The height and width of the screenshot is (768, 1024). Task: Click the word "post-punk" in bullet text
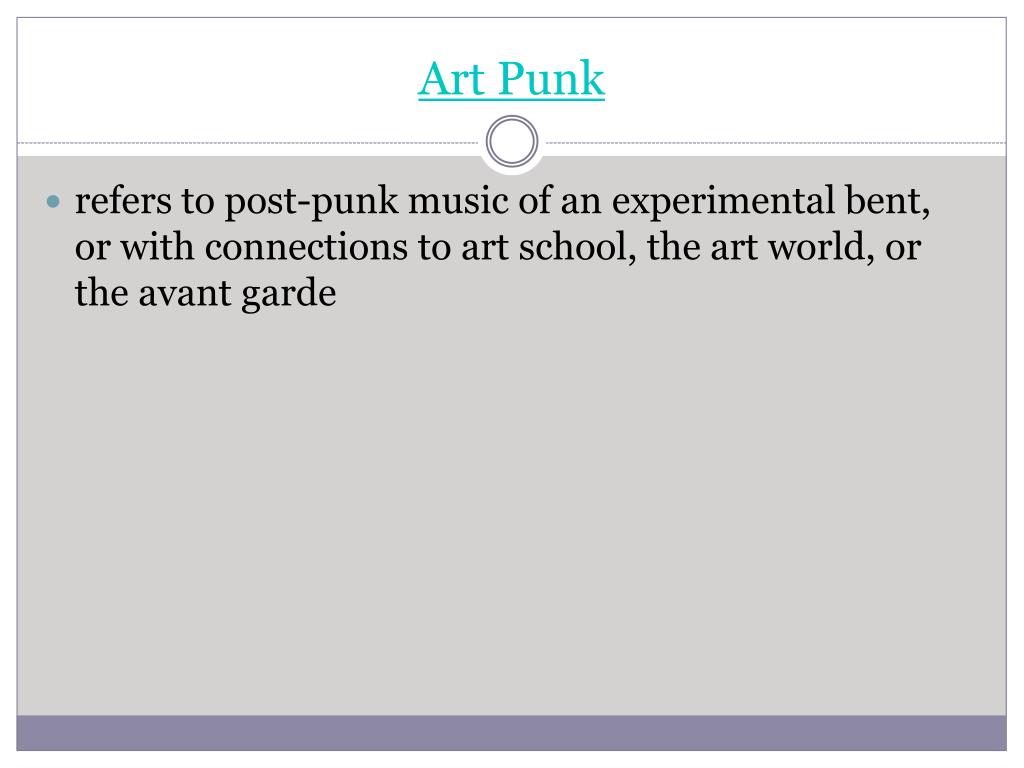[x=311, y=201]
